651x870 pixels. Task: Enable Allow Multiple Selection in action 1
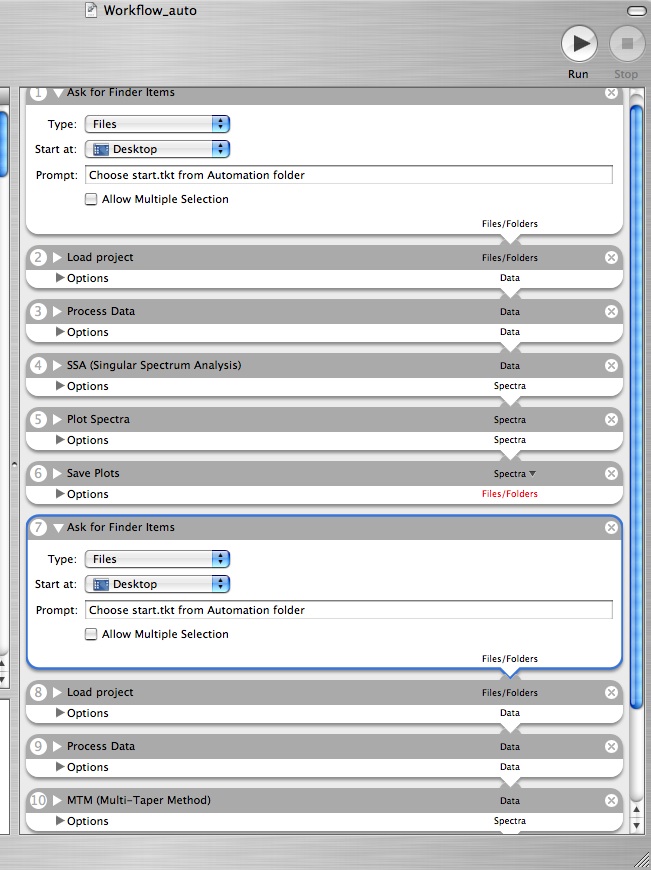tap(91, 199)
